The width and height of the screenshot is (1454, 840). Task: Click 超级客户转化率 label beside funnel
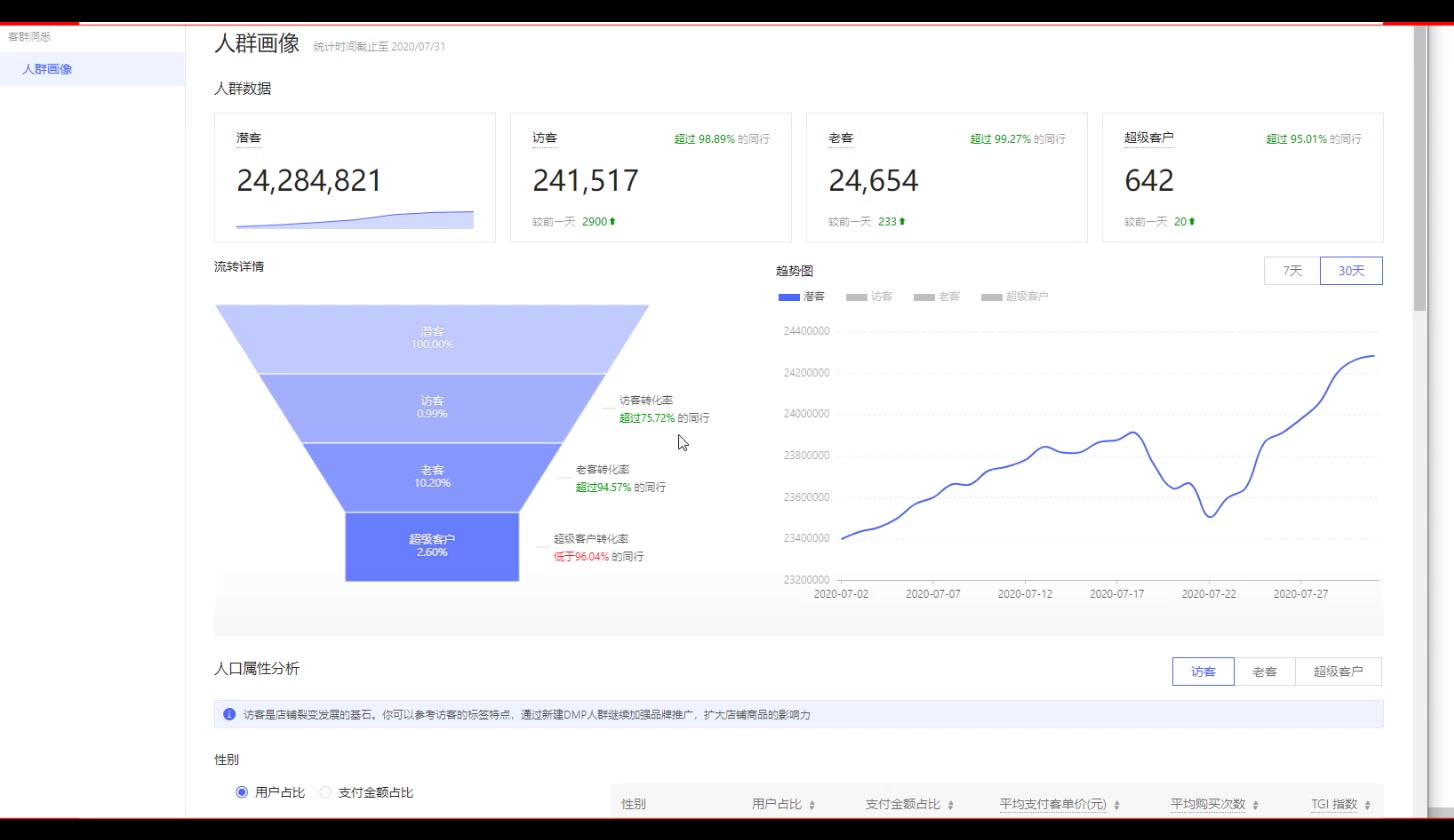click(591, 538)
